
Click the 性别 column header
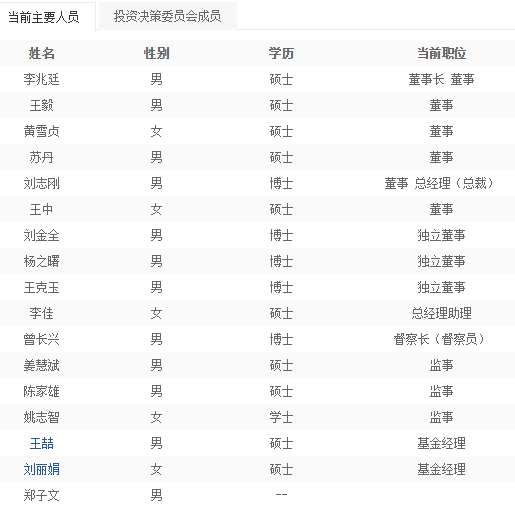[157, 53]
